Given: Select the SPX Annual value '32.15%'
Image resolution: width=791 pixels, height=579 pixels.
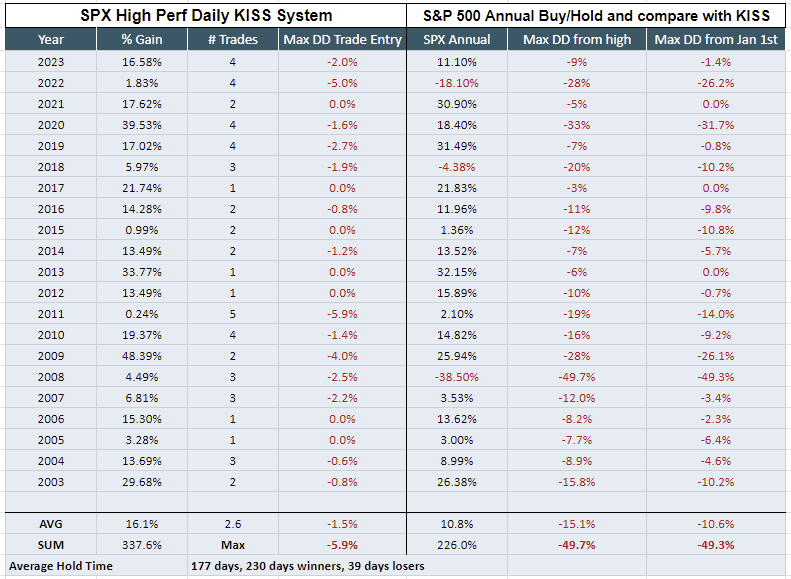Looking at the screenshot, I should [457, 272].
